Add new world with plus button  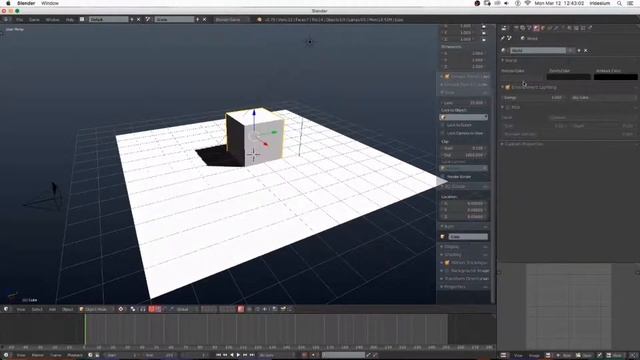[579, 50]
